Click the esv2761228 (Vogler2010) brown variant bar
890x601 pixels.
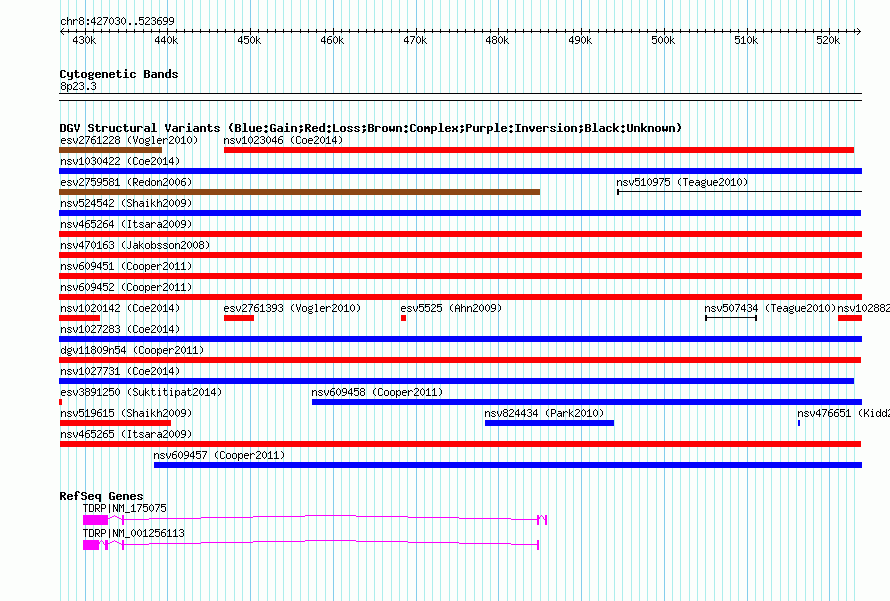click(111, 150)
